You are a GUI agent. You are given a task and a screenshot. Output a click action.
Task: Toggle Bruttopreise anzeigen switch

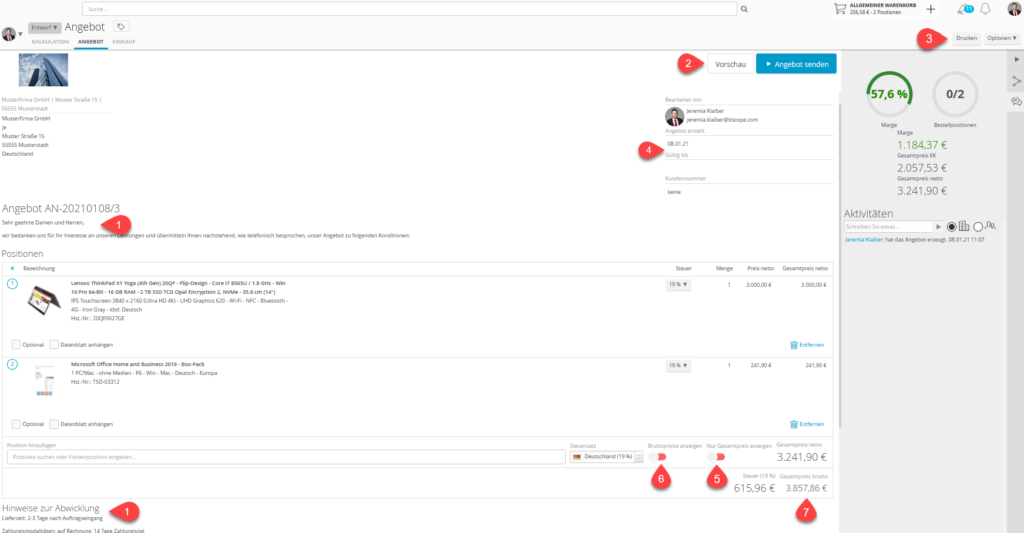[658, 457]
